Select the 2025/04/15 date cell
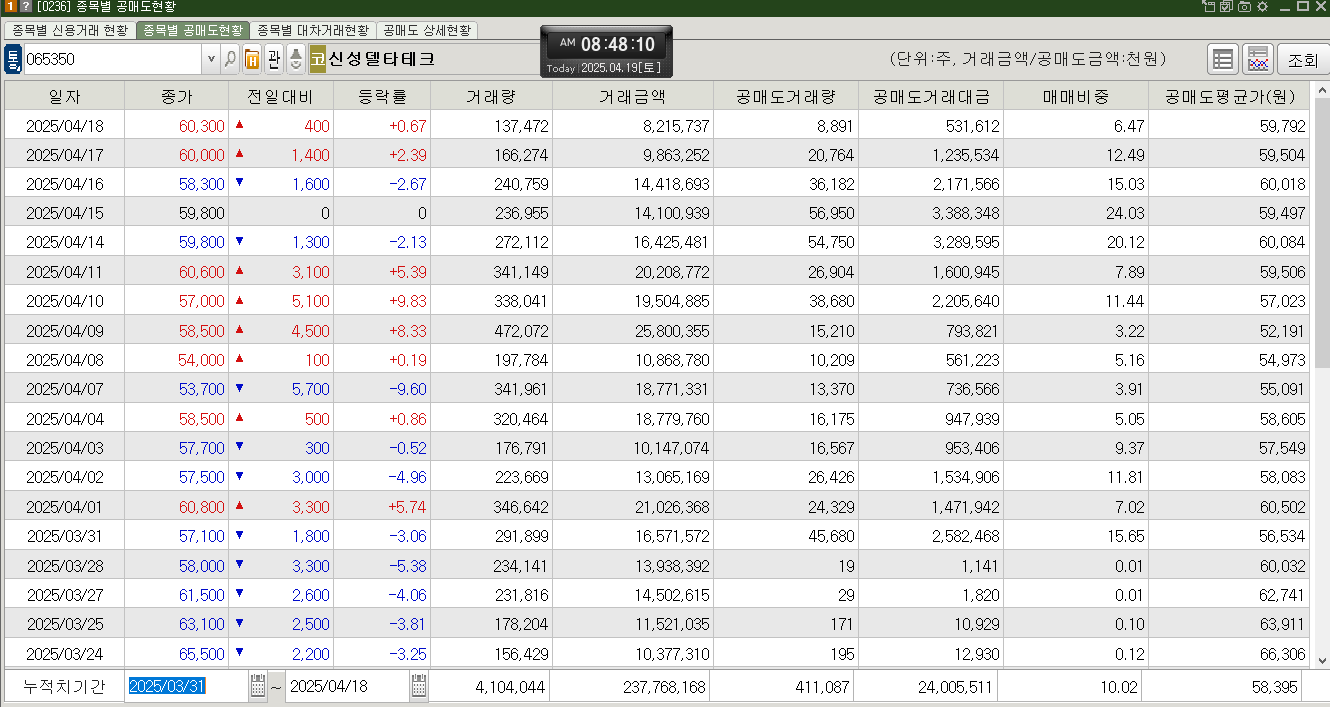 click(x=64, y=213)
